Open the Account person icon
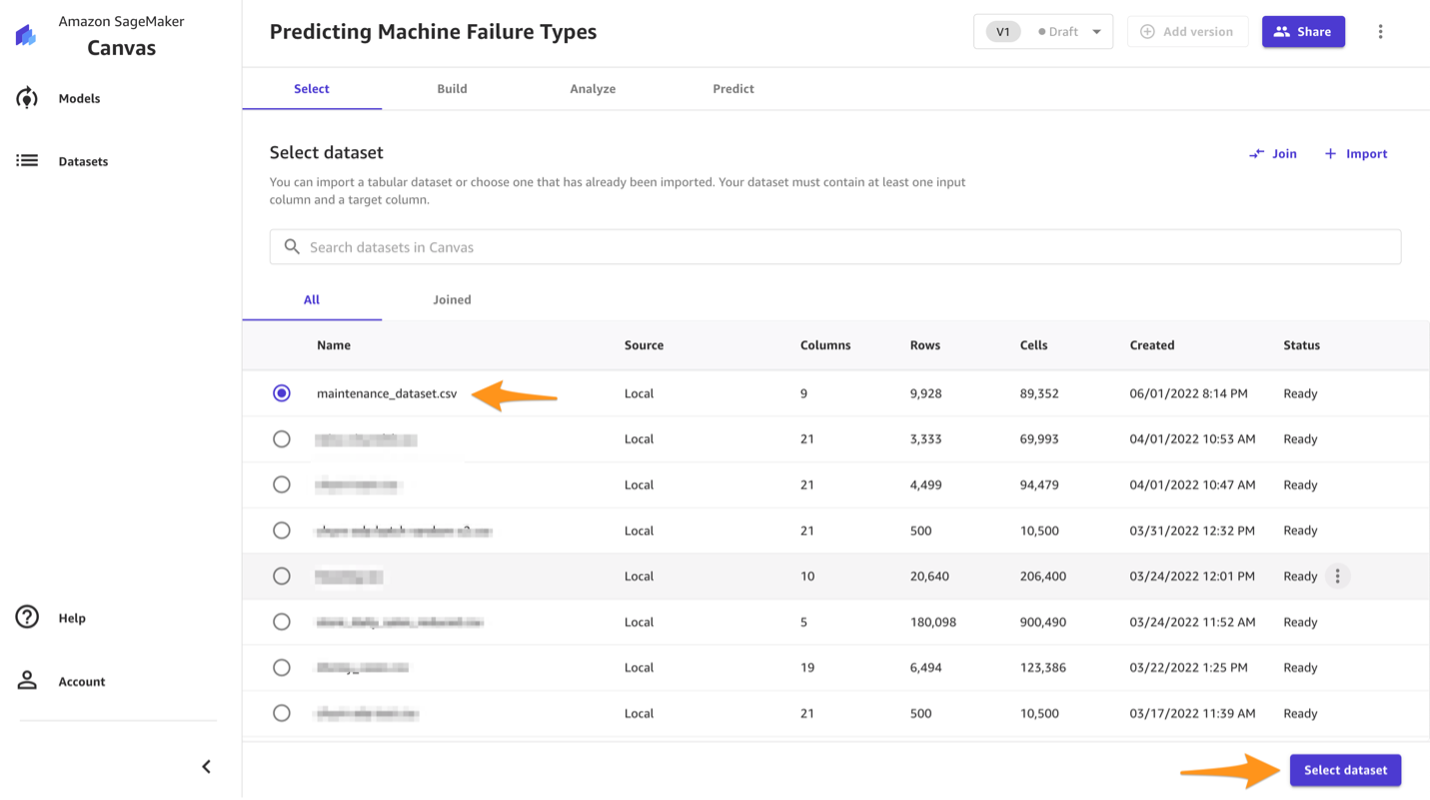 tap(27, 681)
